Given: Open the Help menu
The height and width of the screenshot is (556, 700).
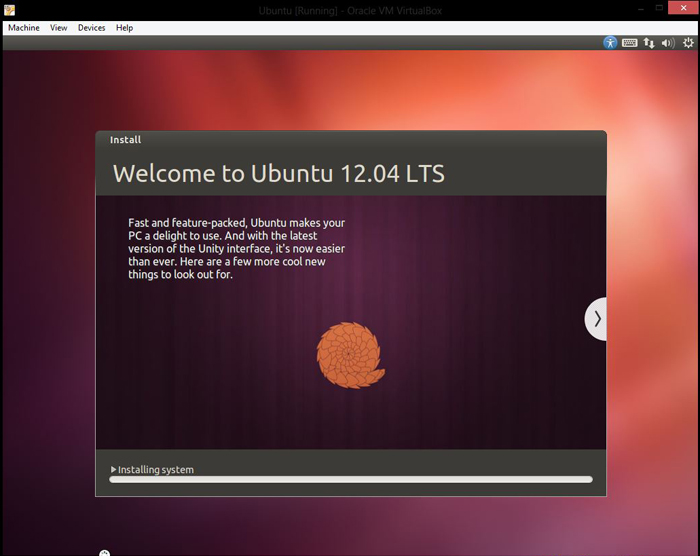Looking at the screenshot, I should [x=125, y=28].
